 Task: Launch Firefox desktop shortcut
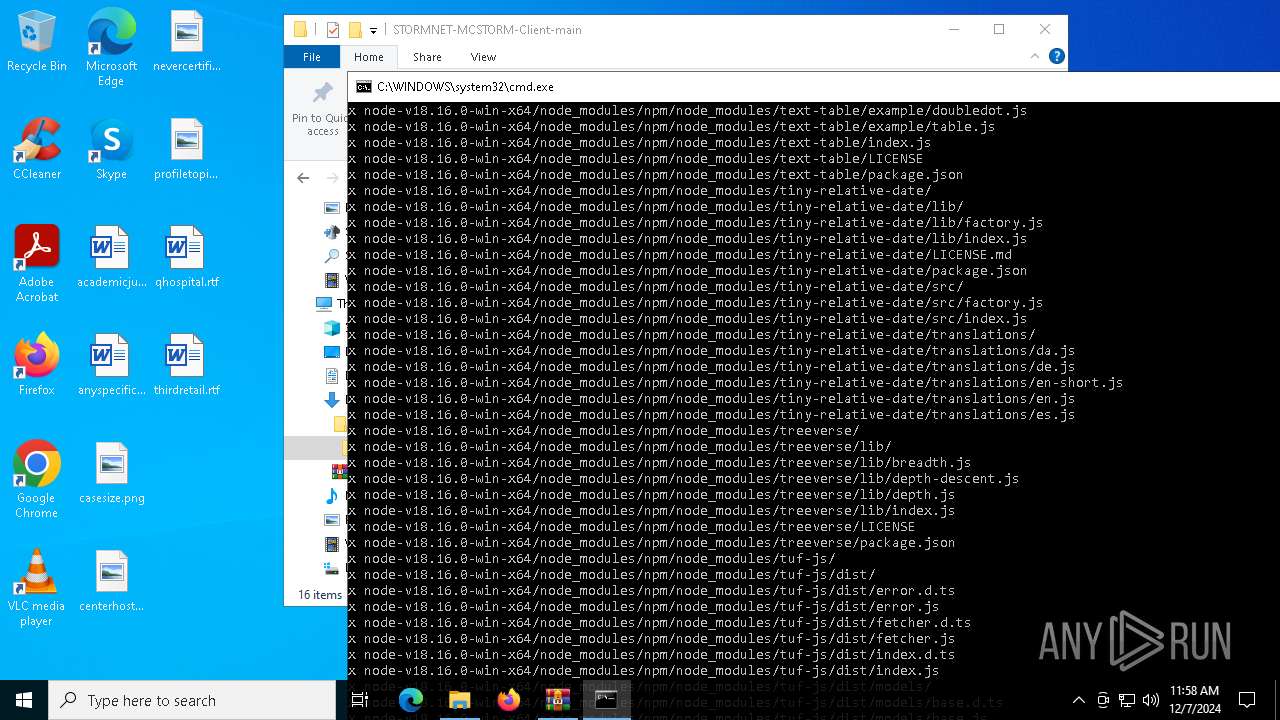click(37, 366)
